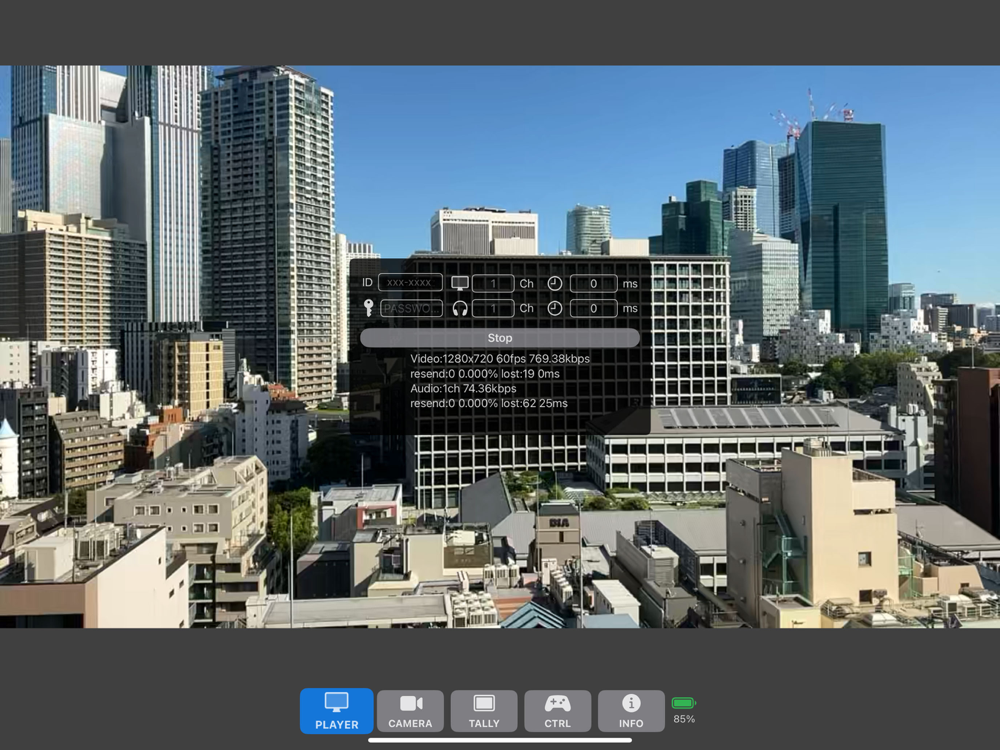The height and width of the screenshot is (750, 1000).
Task: Click the resend:0 0.000% lost:62 25ms line
Action: click(489, 404)
